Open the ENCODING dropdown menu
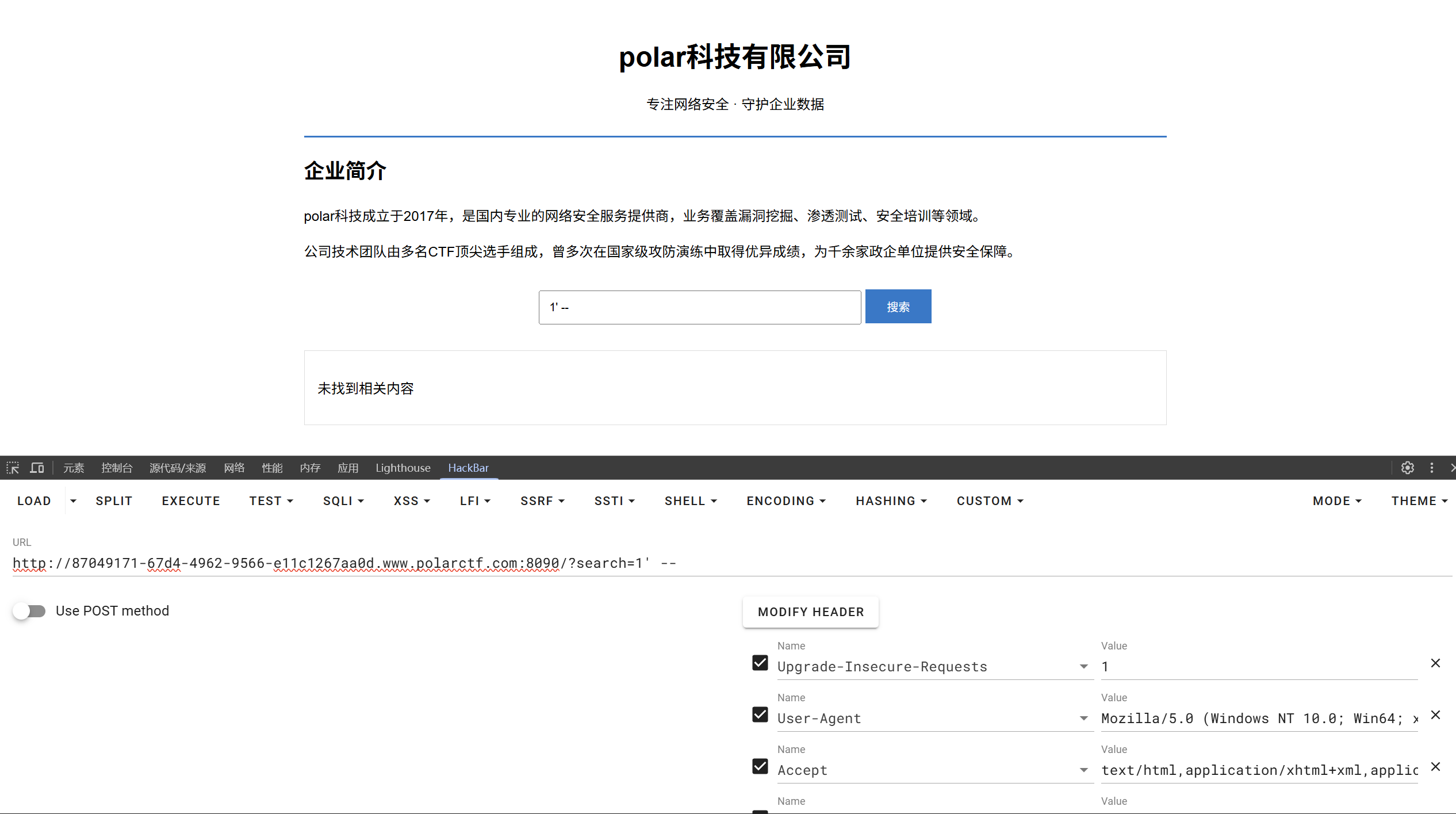 coord(786,501)
